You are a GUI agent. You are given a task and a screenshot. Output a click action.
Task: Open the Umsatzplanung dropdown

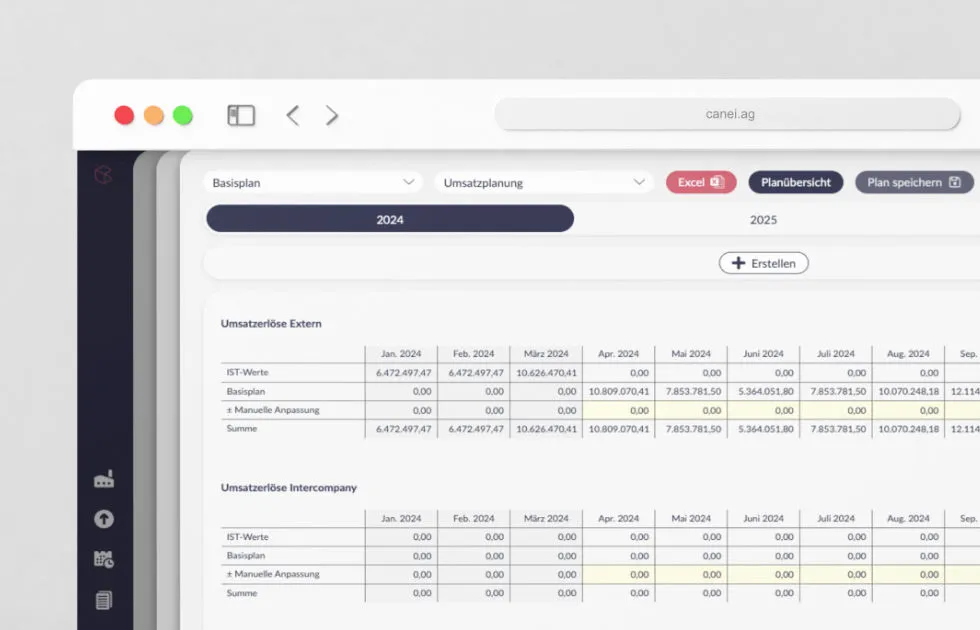544,182
